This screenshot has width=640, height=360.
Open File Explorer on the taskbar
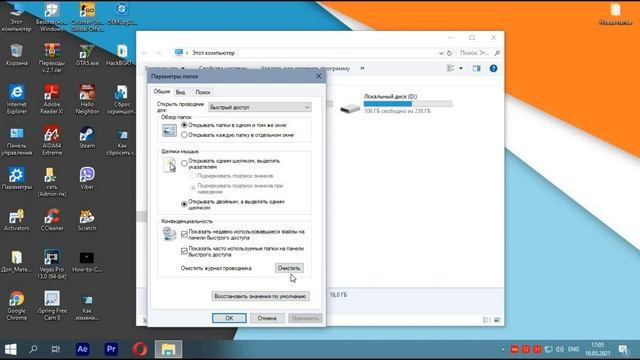point(168,349)
